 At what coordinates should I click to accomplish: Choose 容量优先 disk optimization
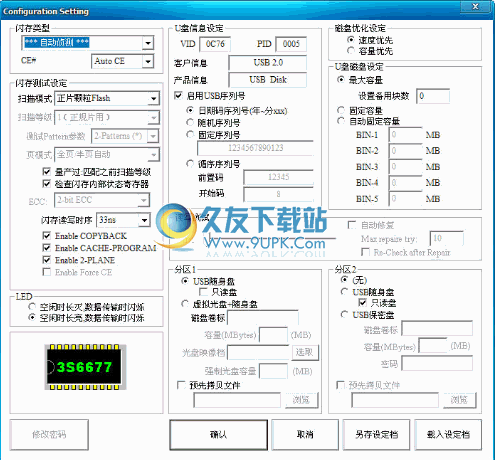(351, 50)
